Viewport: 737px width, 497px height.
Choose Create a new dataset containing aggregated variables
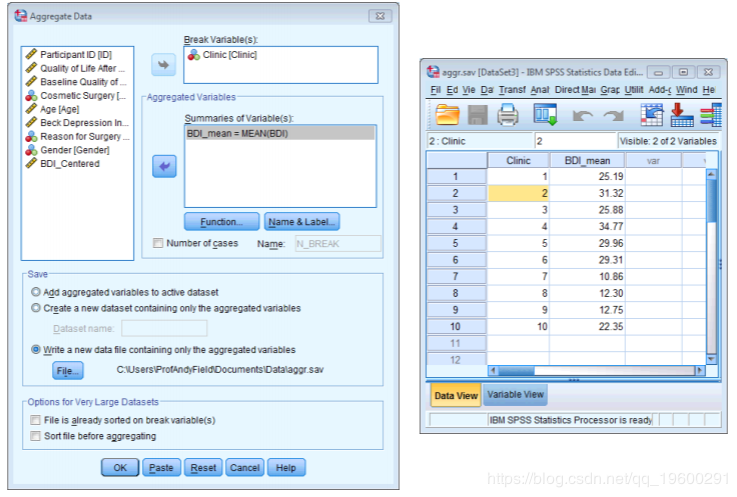point(36,308)
